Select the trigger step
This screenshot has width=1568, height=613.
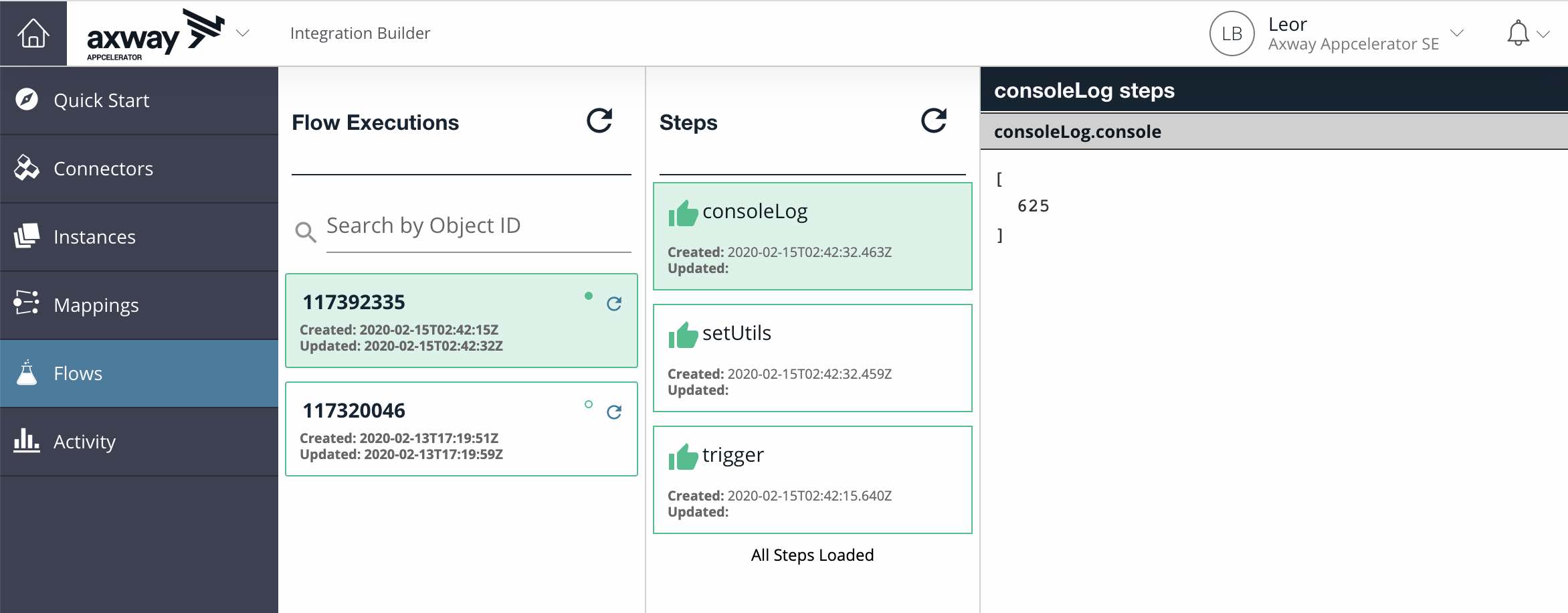(x=812, y=480)
